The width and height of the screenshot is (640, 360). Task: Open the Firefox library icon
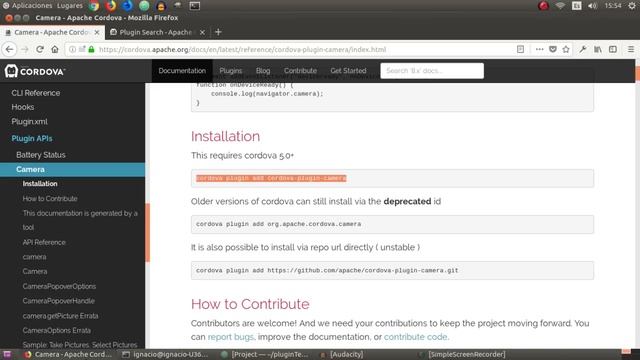[x=598, y=49]
